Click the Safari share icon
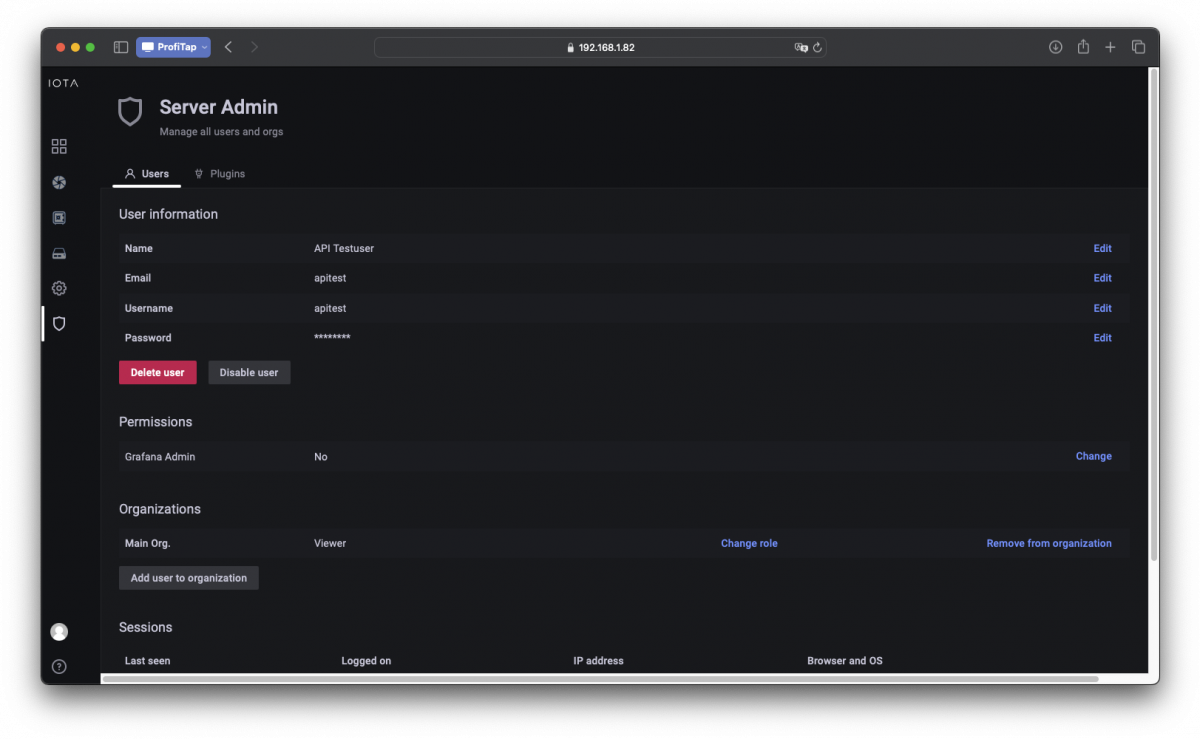 (x=1083, y=47)
